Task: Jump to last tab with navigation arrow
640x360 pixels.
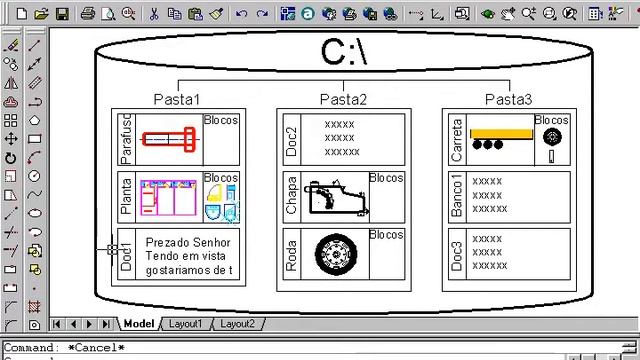Action: click(106, 324)
